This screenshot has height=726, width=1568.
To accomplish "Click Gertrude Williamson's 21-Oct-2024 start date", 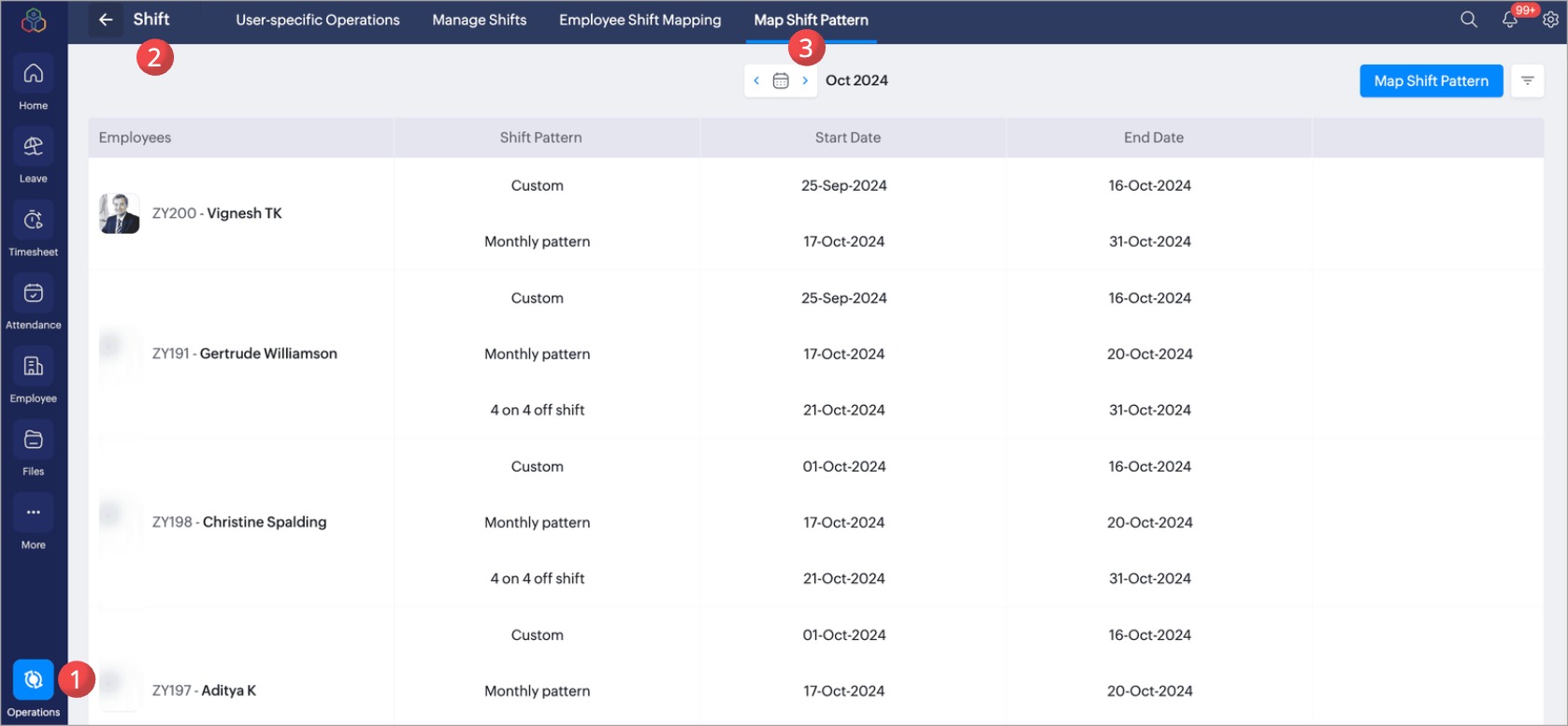I will pyautogui.click(x=844, y=410).
